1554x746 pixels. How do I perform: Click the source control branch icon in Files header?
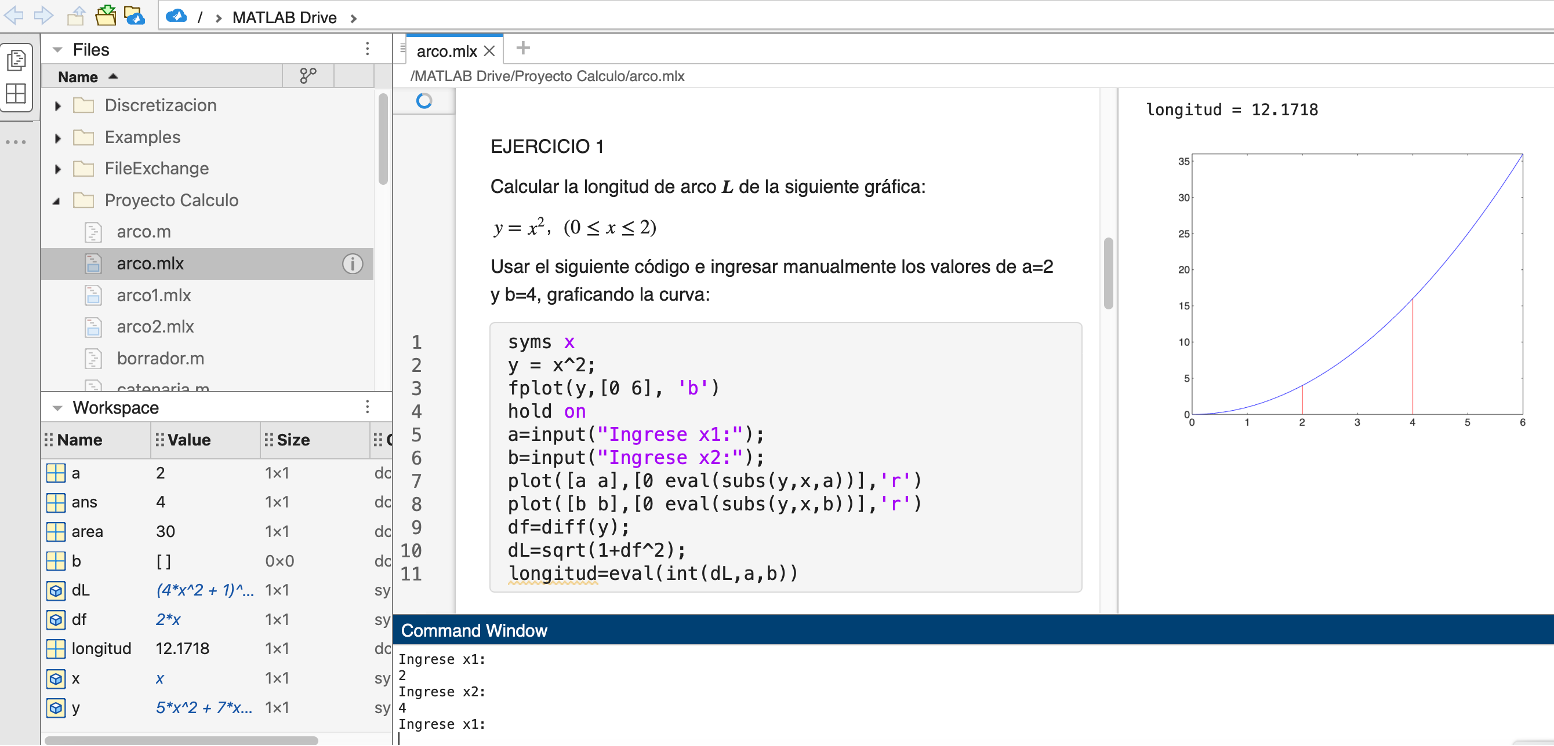(x=308, y=75)
